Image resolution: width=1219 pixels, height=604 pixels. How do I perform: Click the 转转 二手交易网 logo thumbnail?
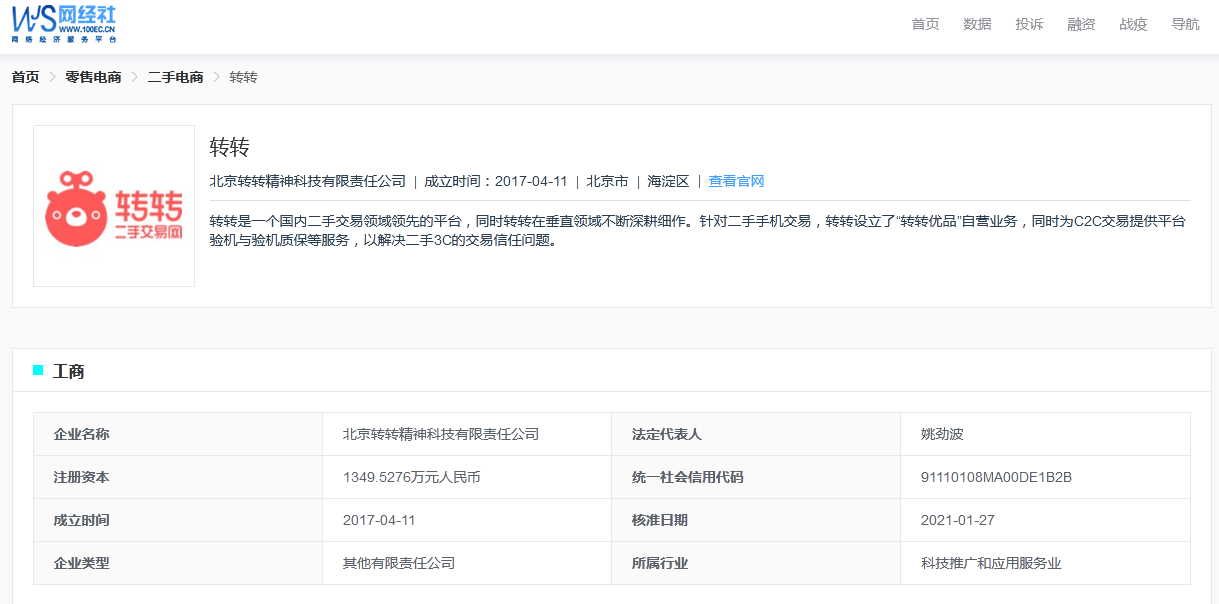point(114,206)
